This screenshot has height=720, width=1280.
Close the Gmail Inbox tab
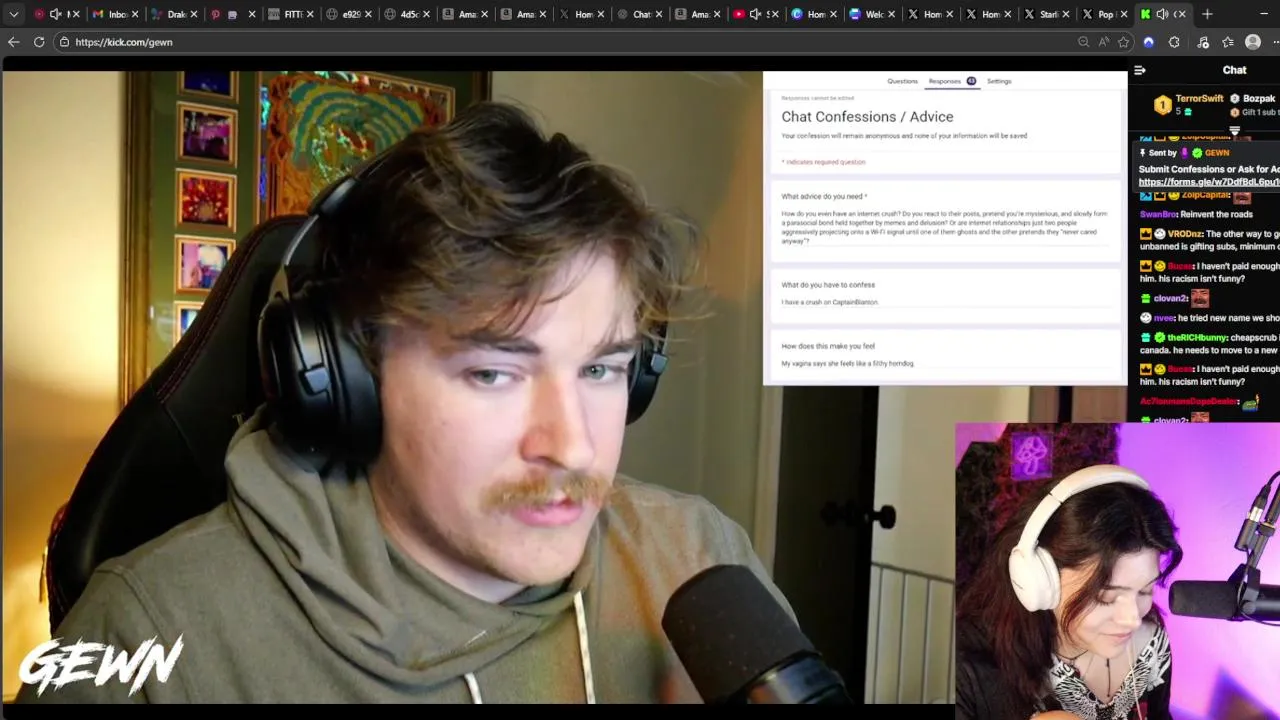tap(134, 14)
